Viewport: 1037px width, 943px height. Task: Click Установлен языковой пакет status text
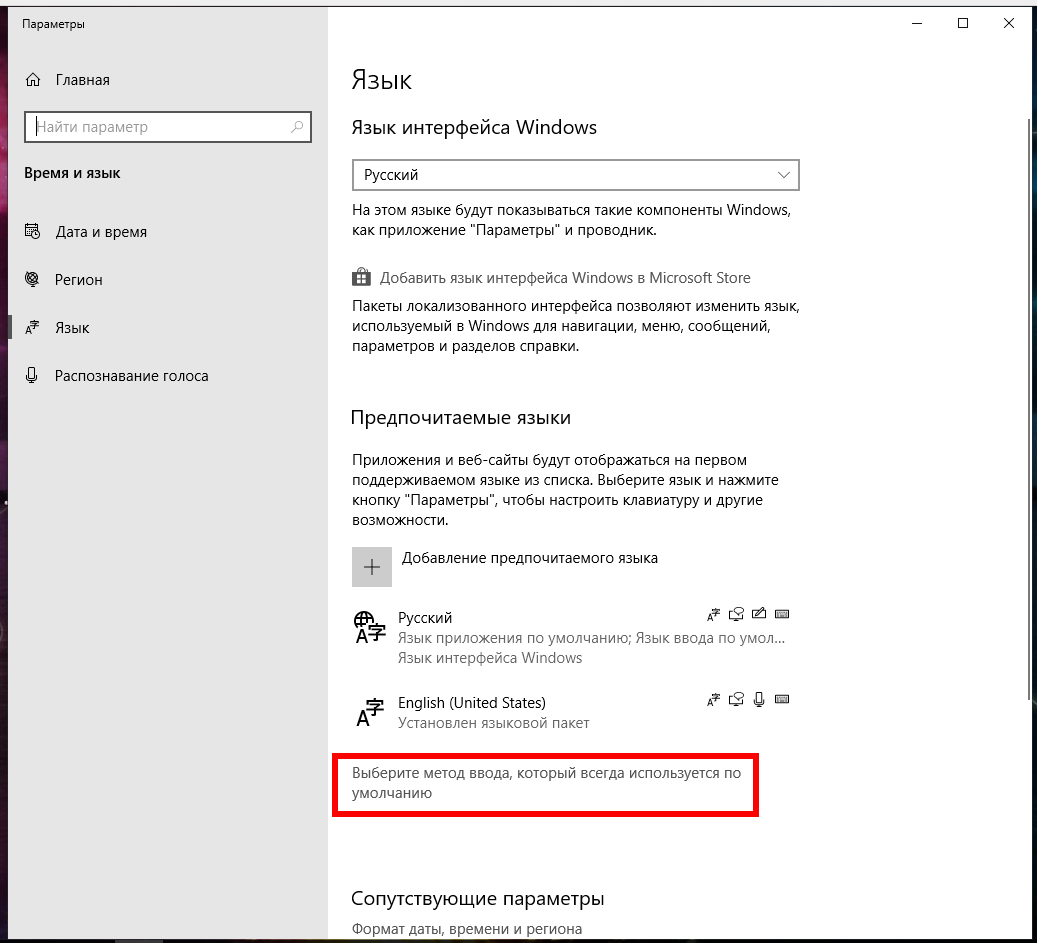point(493,723)
